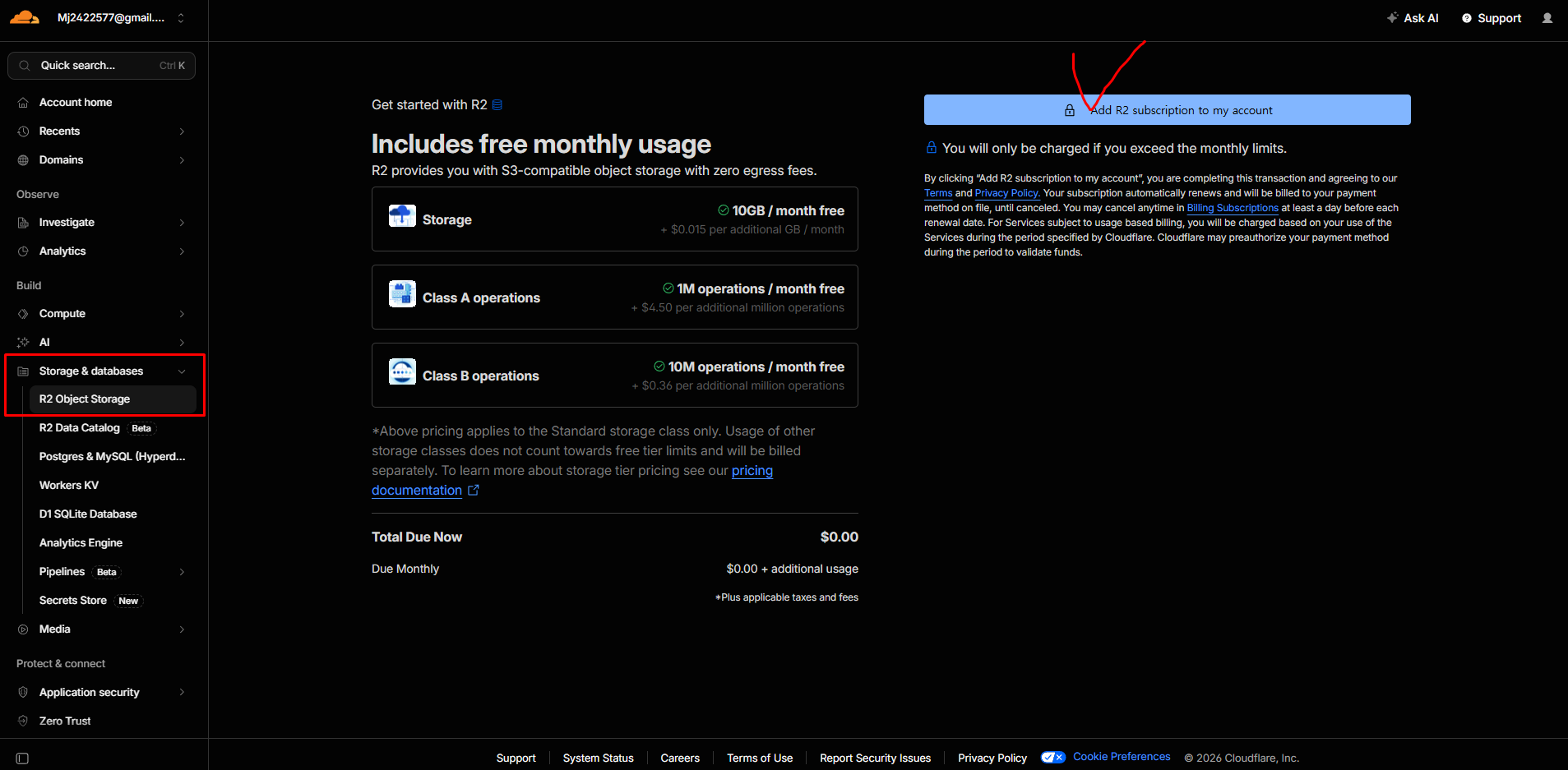Open the Billing Subscriptions link
Screen dimensions: 1568x770
tap(1233, 209)
